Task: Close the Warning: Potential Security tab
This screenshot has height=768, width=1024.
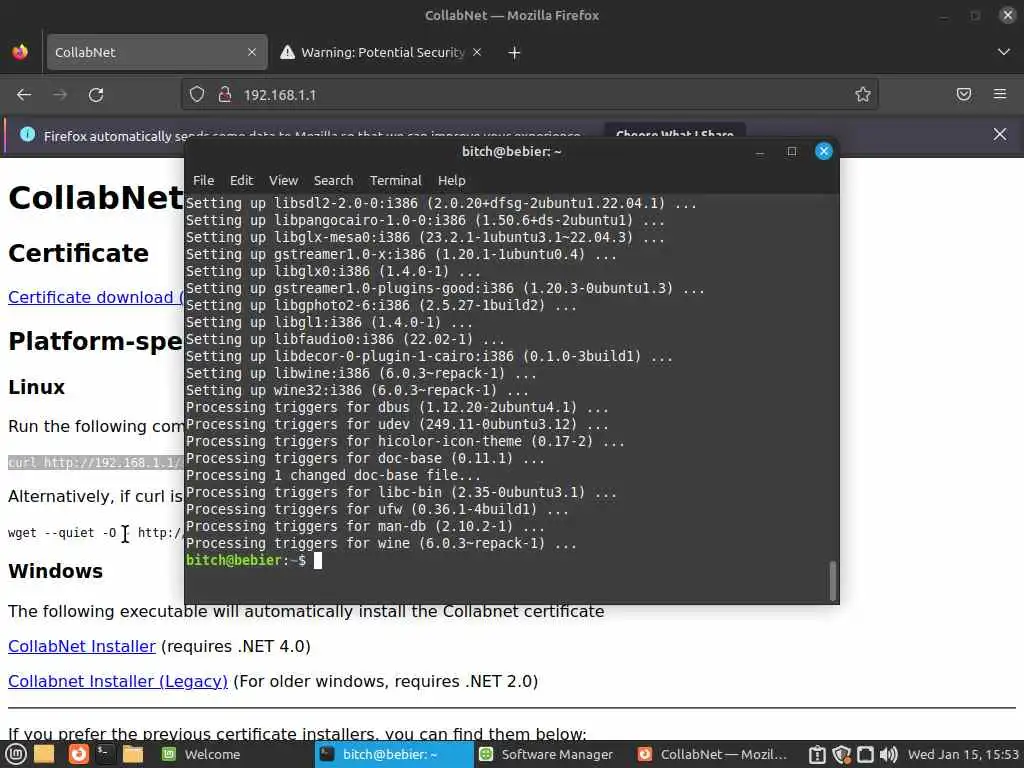Action: [477, 52]
